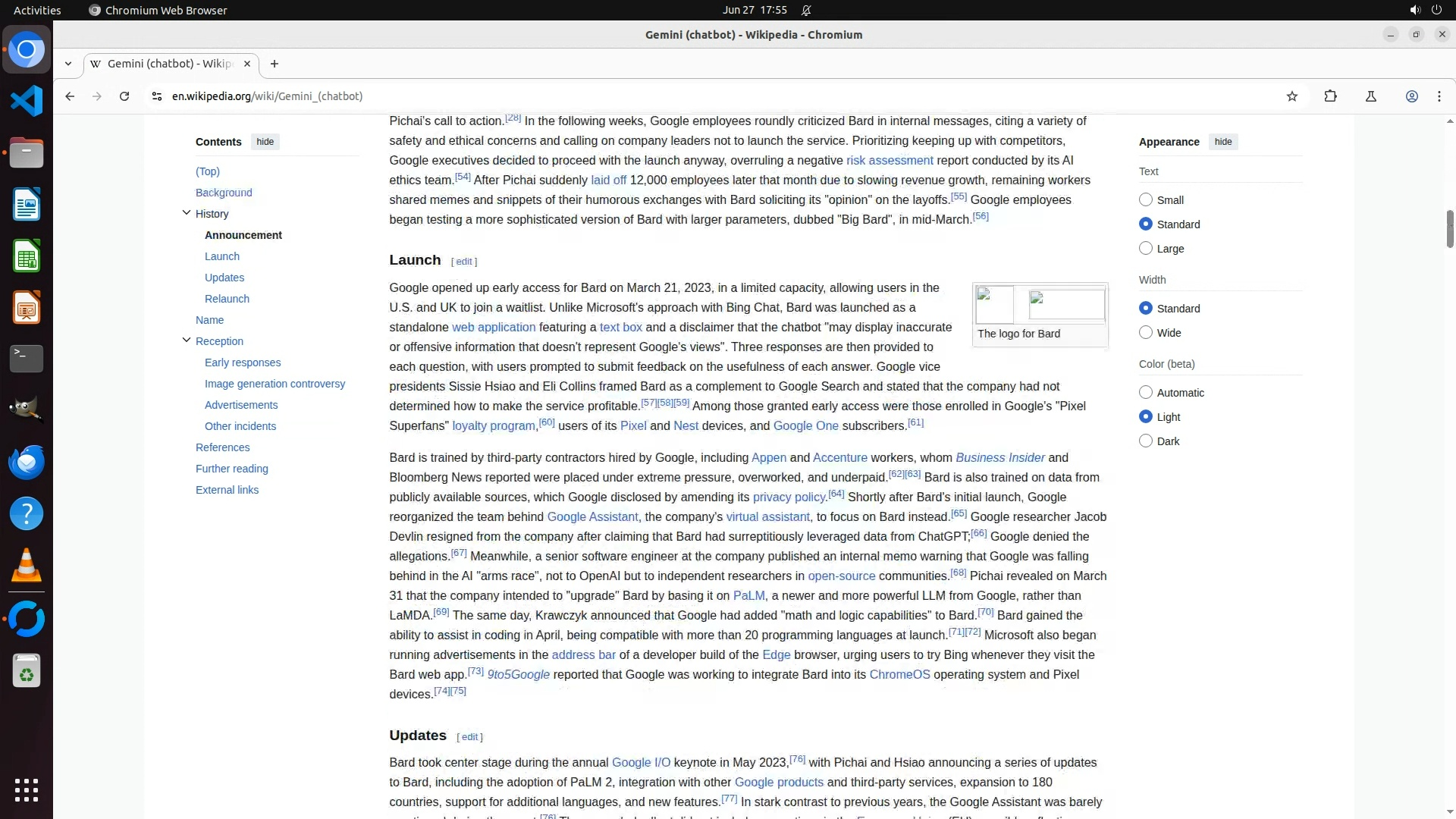Open the risk assessment link

click(x=889, y=161)
